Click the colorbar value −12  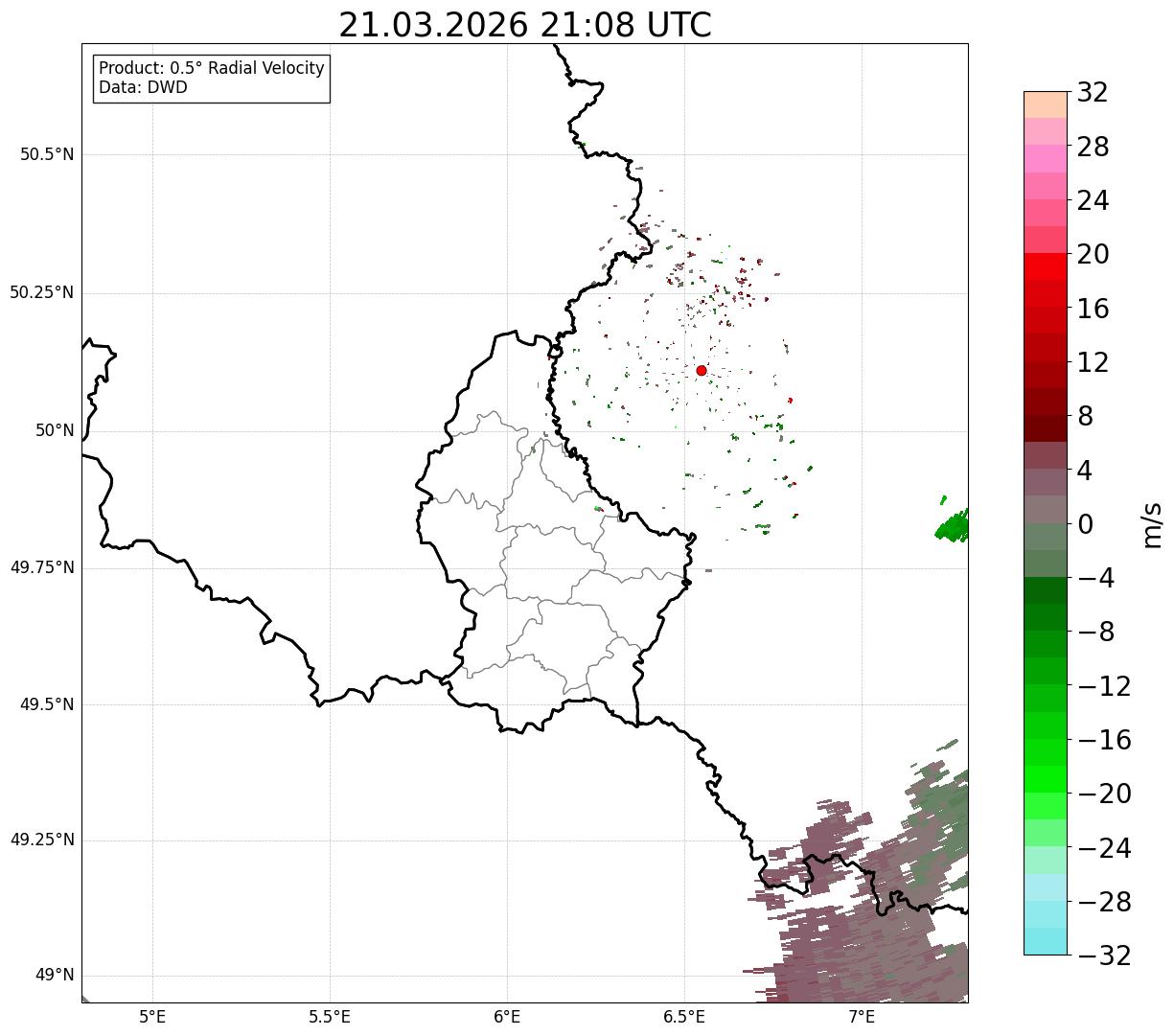[1104, 686]
